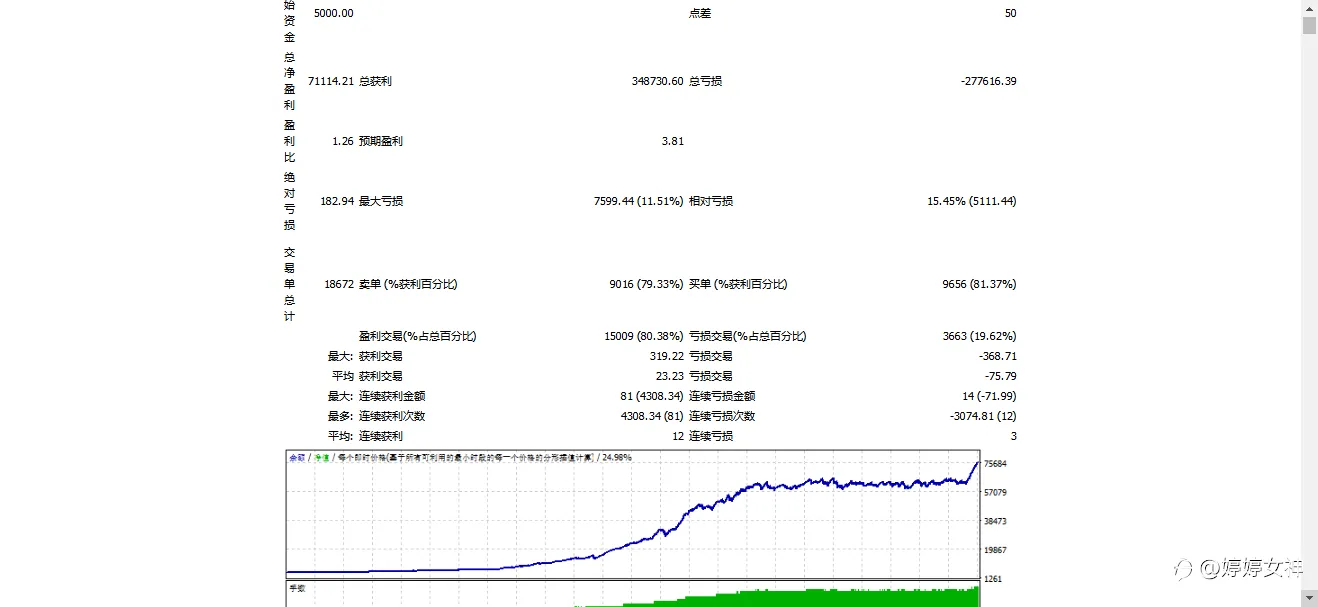
Task: Select gross loss value -277616.39
Action: pyautogui.click(x=988, y=81)
